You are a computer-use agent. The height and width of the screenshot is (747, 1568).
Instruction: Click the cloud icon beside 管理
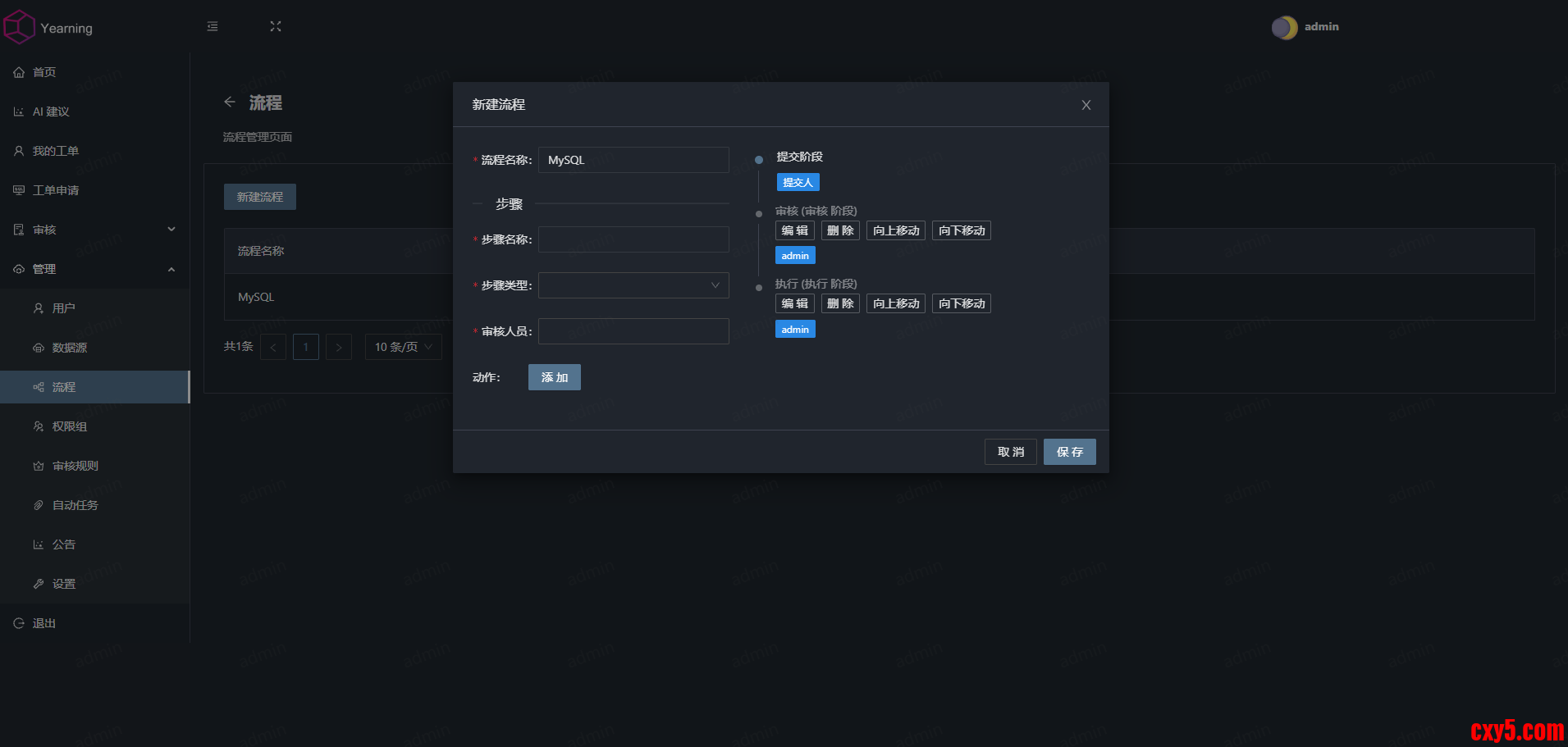point(19,269)
